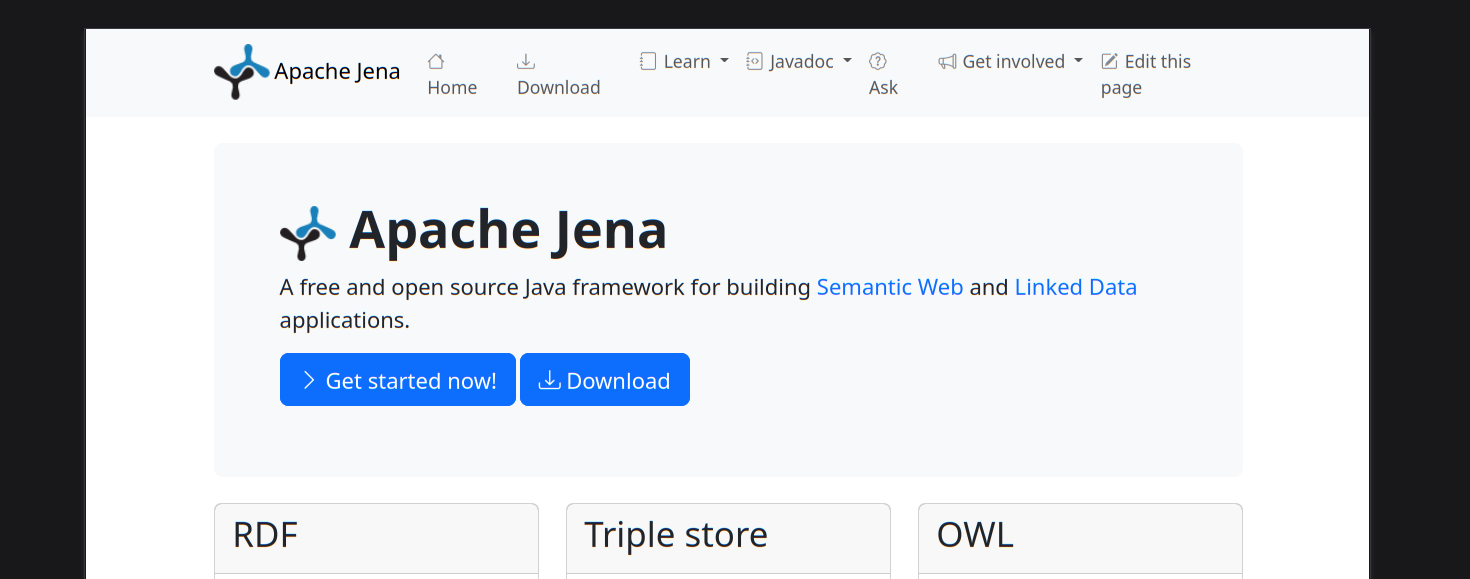Screen dimensions: 1470x579
Task: Click the Apache Jena brand text
Action: [x=337, y=71]
